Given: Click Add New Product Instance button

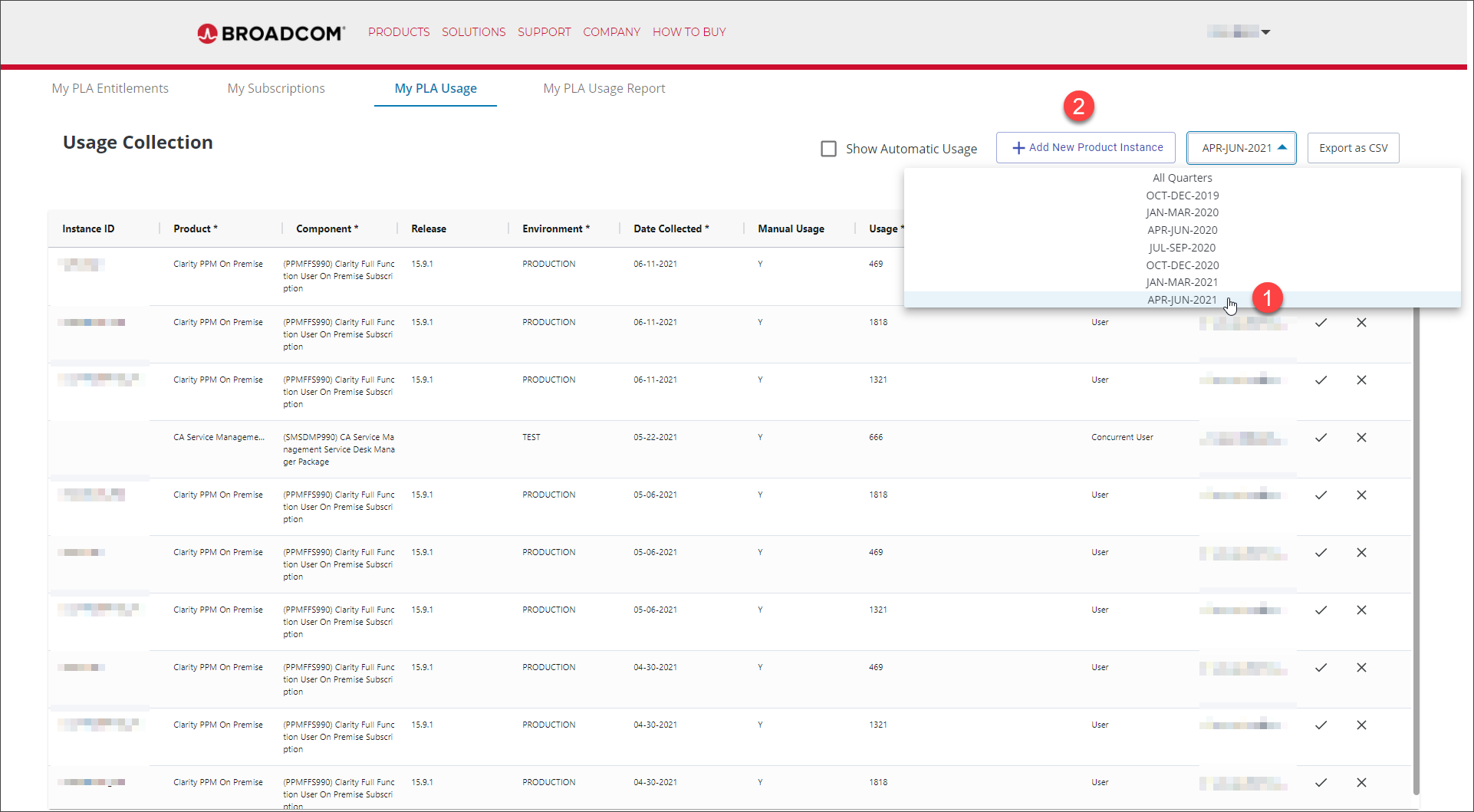Looking at the screenshot, I should (x=1085, y=147).
